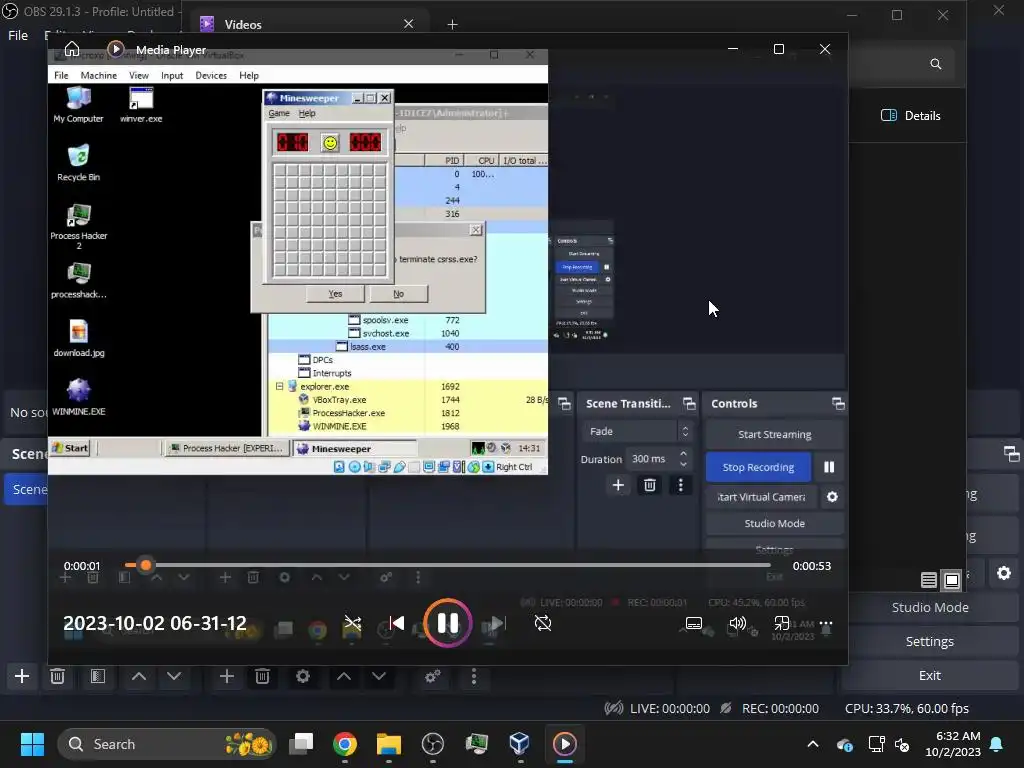Switch to OBS grid view mode
This screenshot has height=768, width=1024.
pyautogui.click(x=952, y=579)
